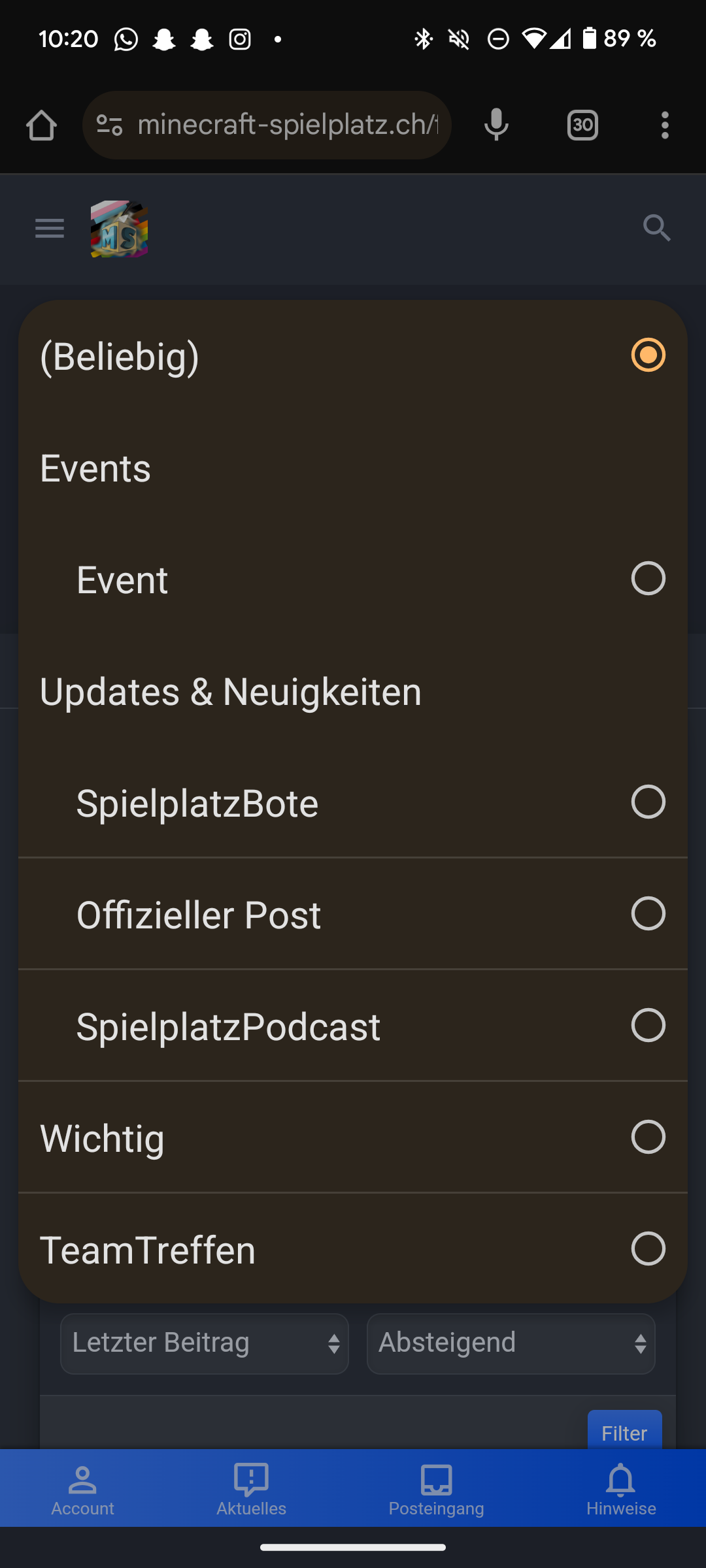Select the (Beliebig) radio option
Image resolution: width=706 pixels, height=1568 pixels.
coord(648,355)
